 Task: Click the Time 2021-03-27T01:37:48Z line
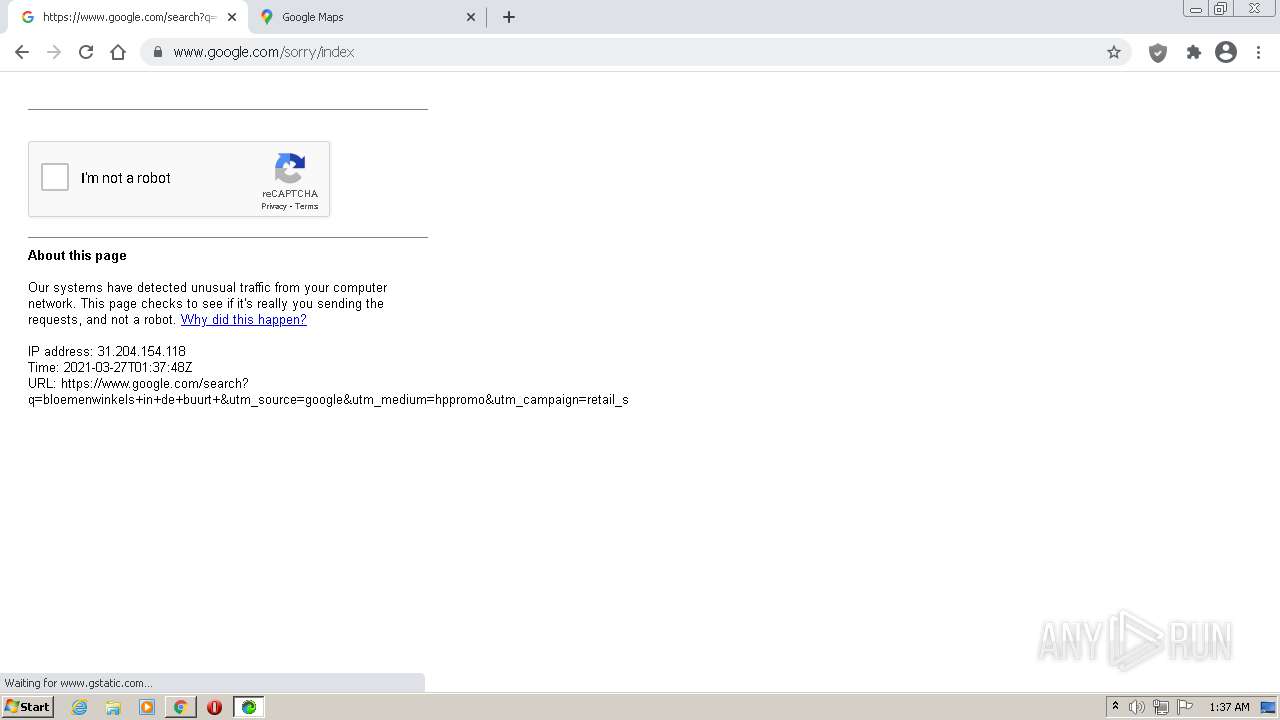point(110,367)
